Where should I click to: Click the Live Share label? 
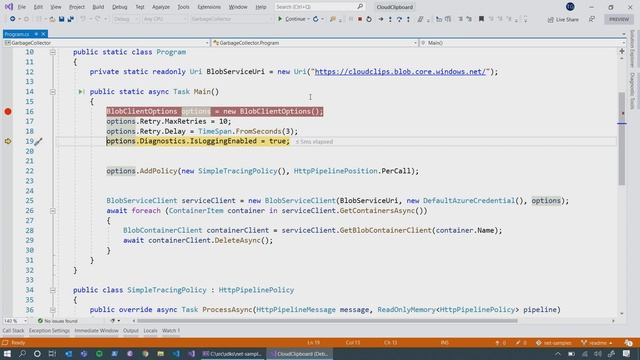(x=567, y=20)
